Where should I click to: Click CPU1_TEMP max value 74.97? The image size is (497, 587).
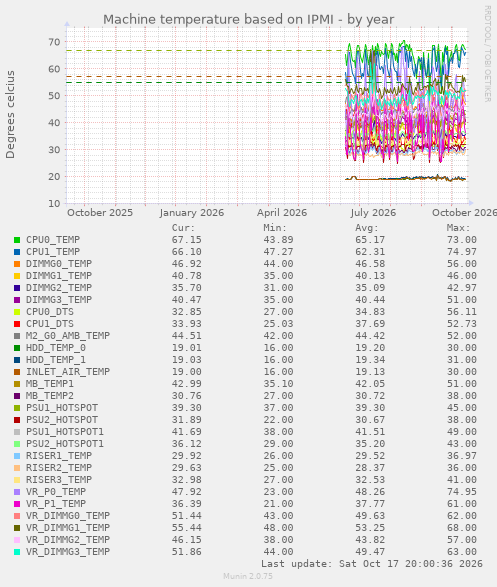coord(462,252)
